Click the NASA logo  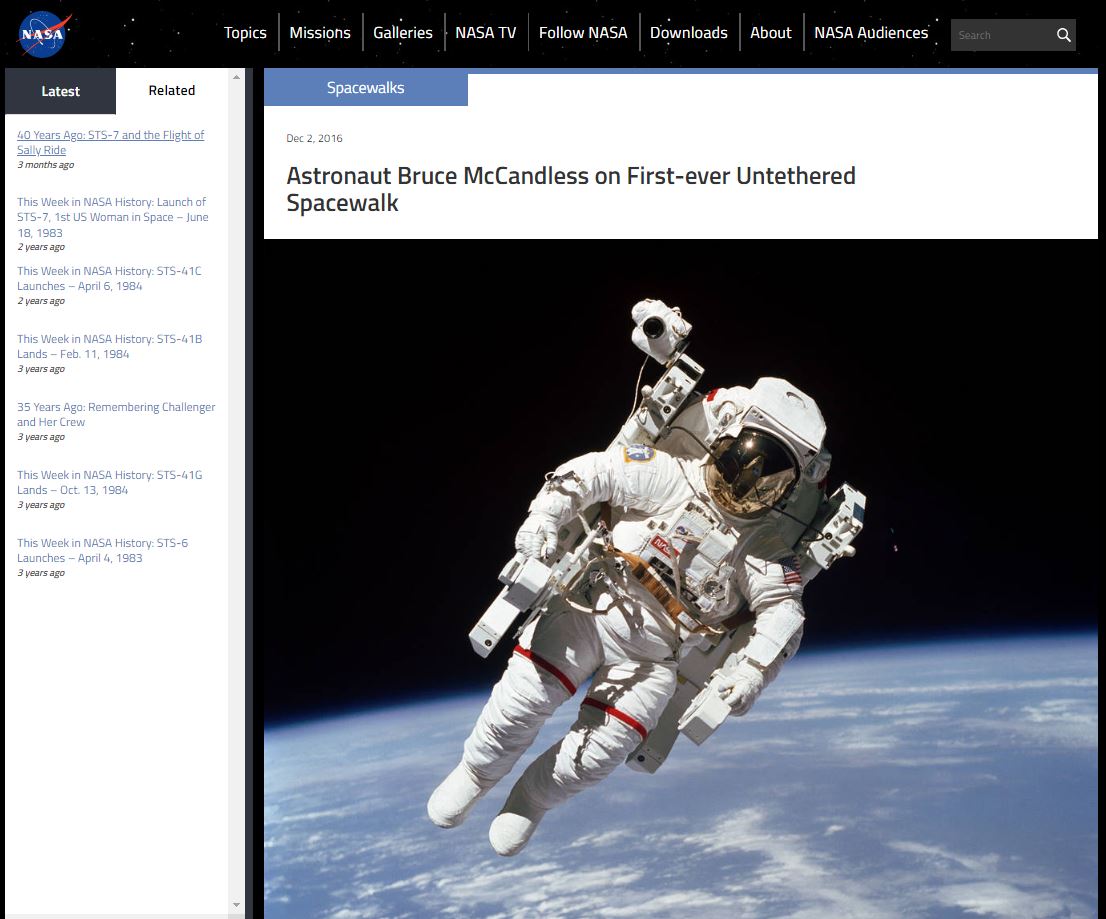tap(44, 34)
